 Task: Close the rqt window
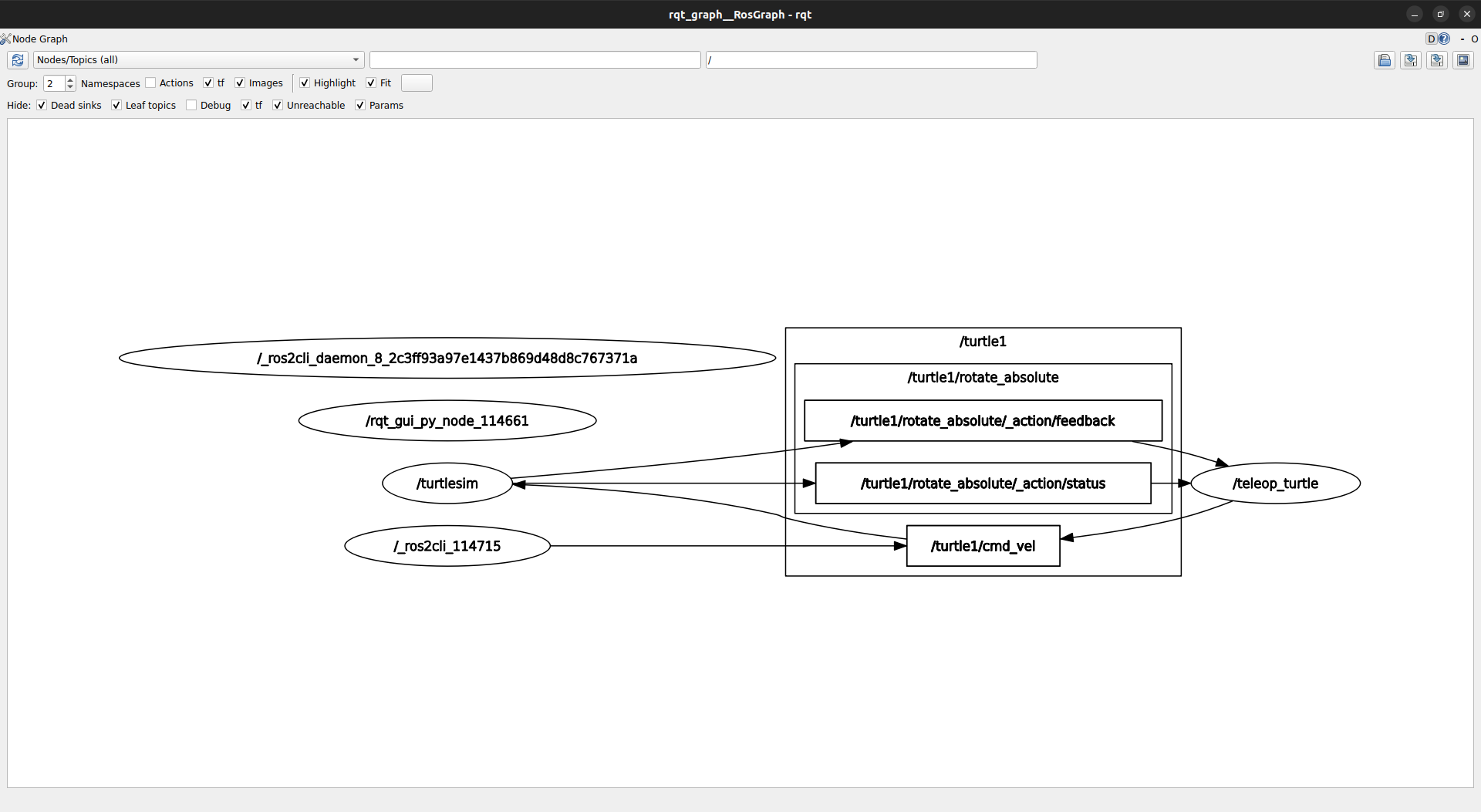click(x=1466, y=15)
